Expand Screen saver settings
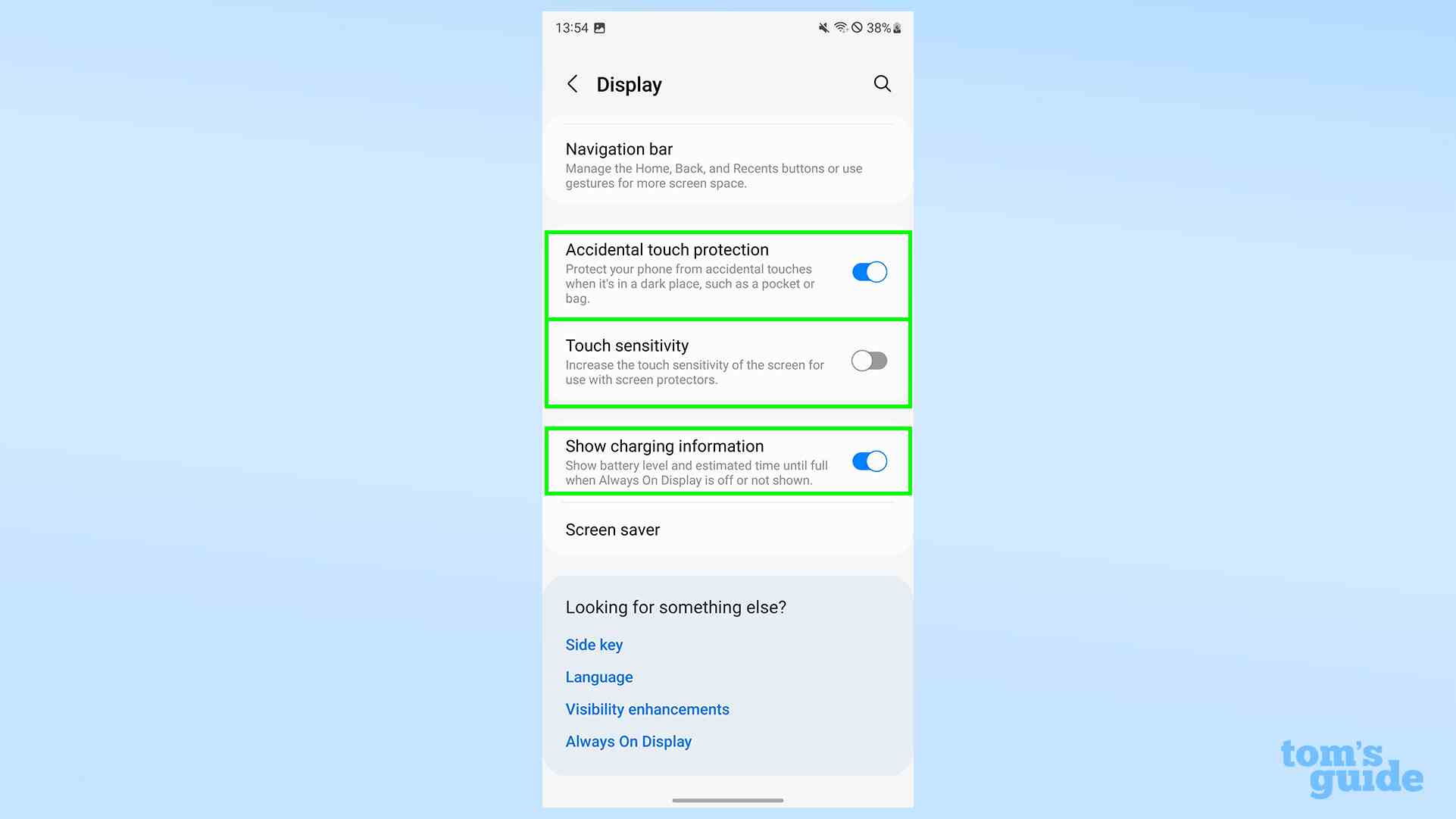Viewport: 1456px width, 819px height. tap(613, 529)
